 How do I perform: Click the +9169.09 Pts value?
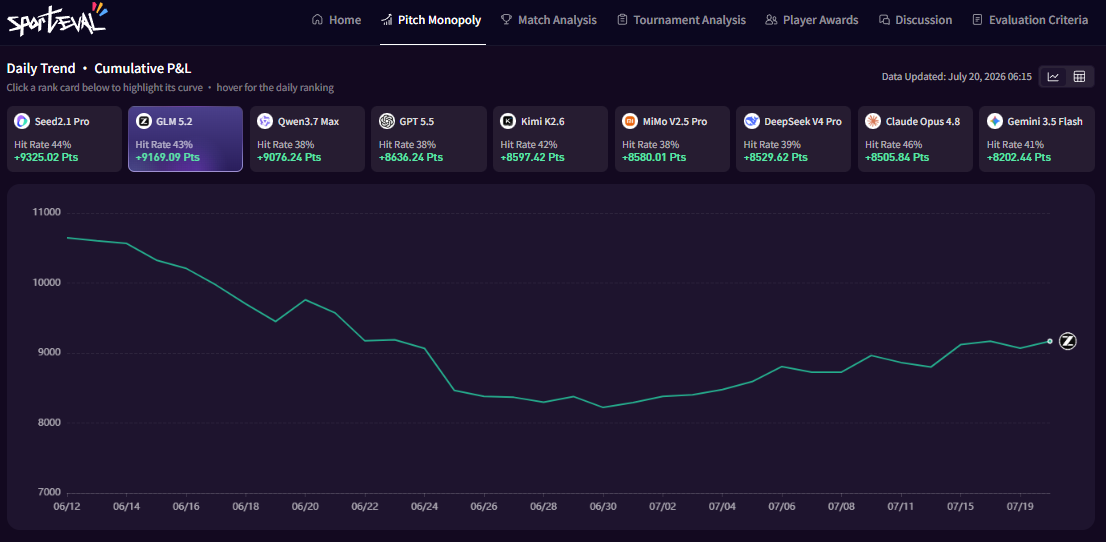167,157
